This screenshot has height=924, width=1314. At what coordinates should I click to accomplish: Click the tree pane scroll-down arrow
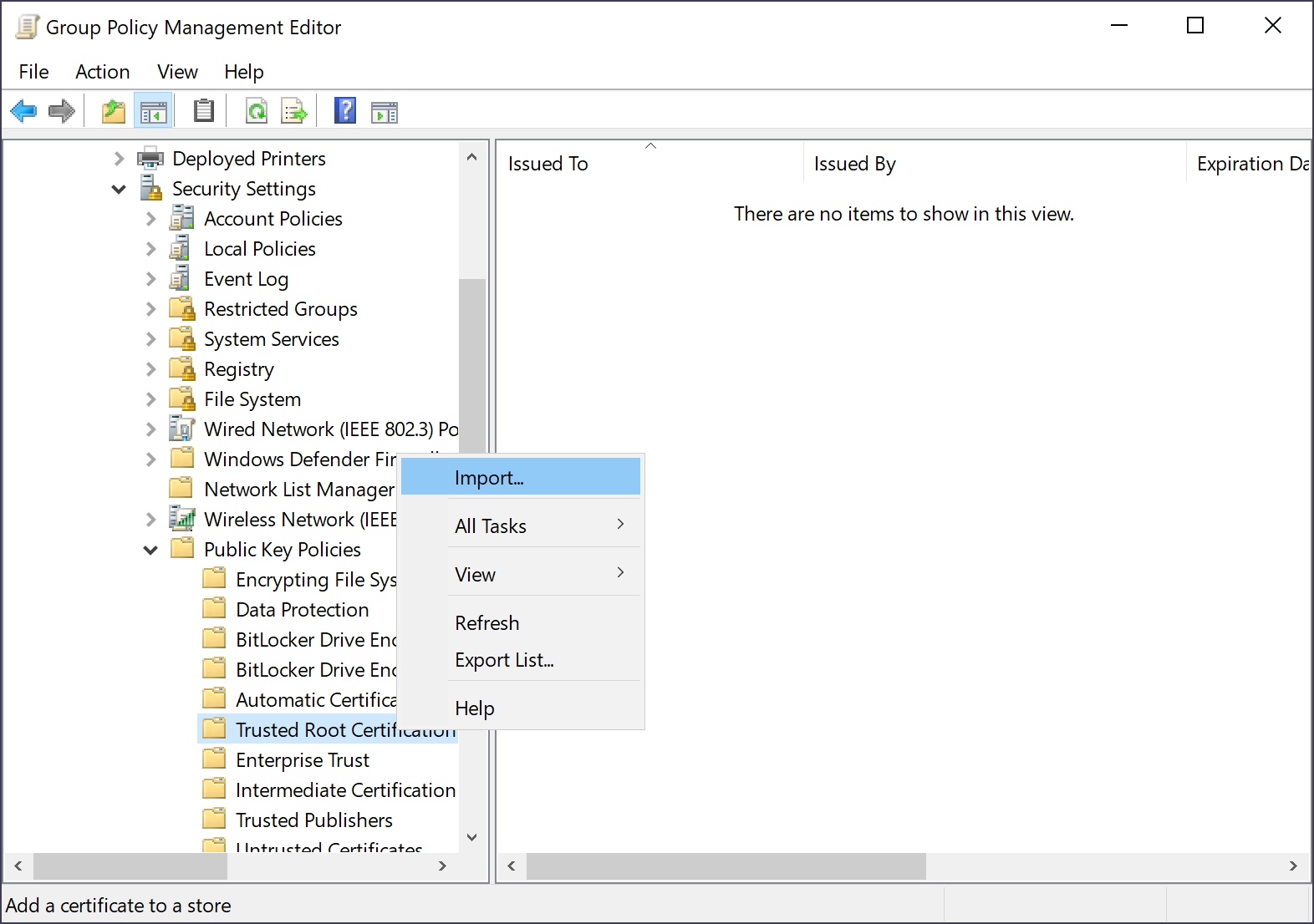point(471,837)
